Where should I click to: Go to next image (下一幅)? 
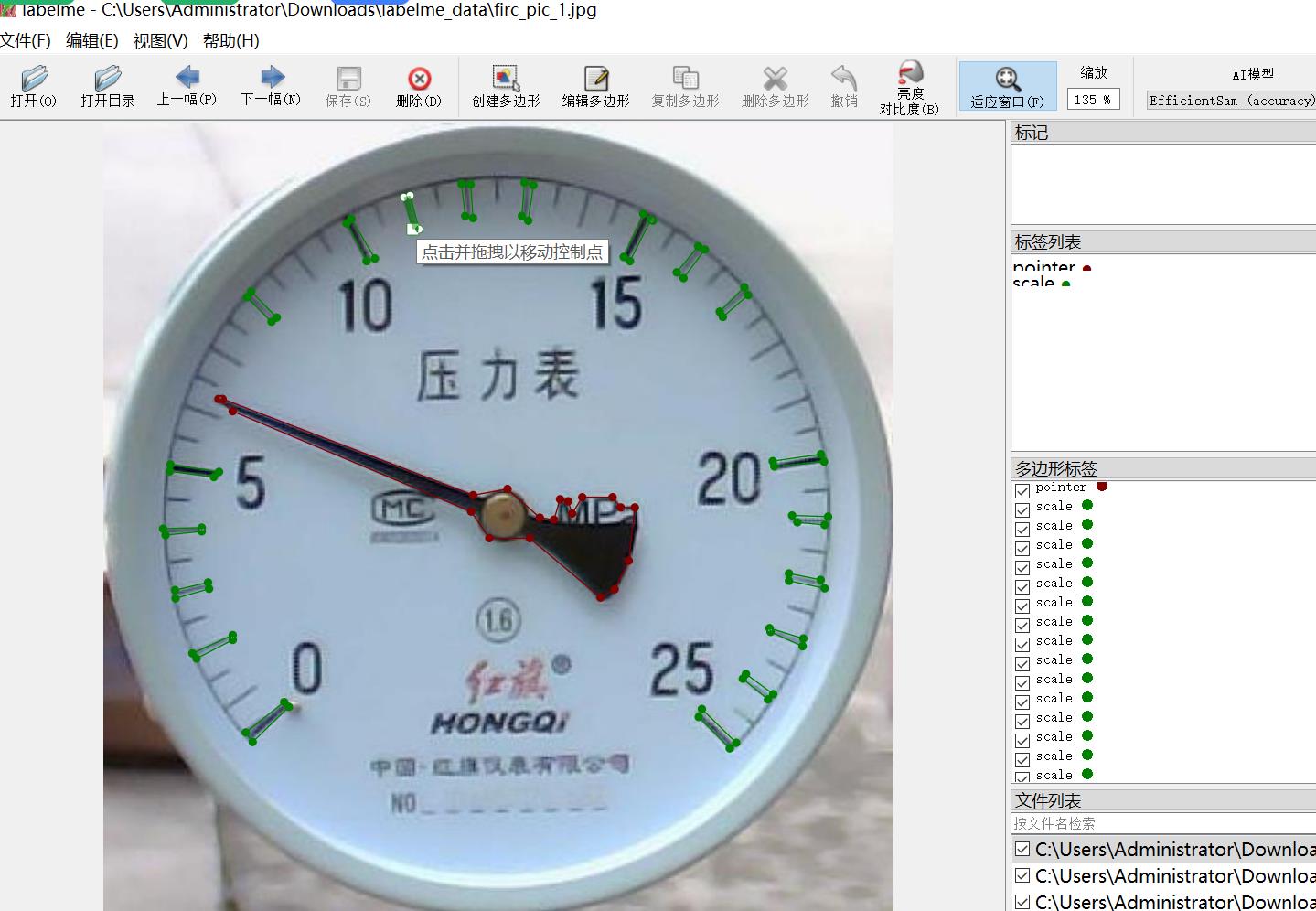tap(271, 87)
